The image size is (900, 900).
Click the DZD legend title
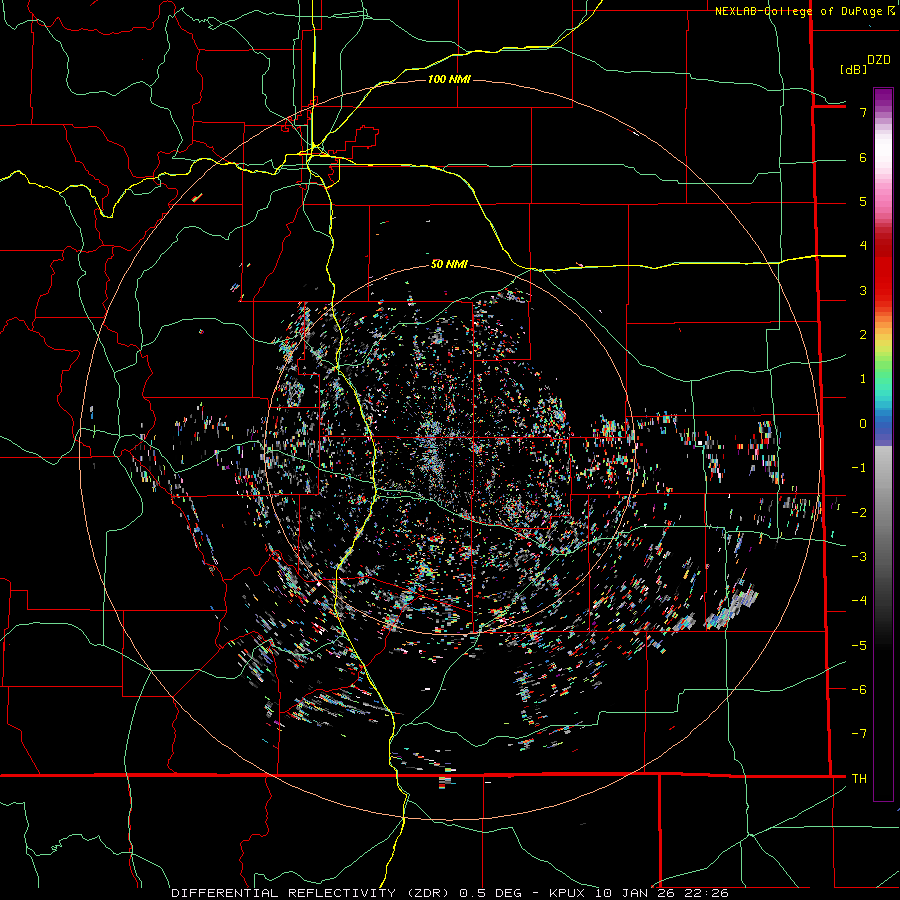(x=879, y=60)
